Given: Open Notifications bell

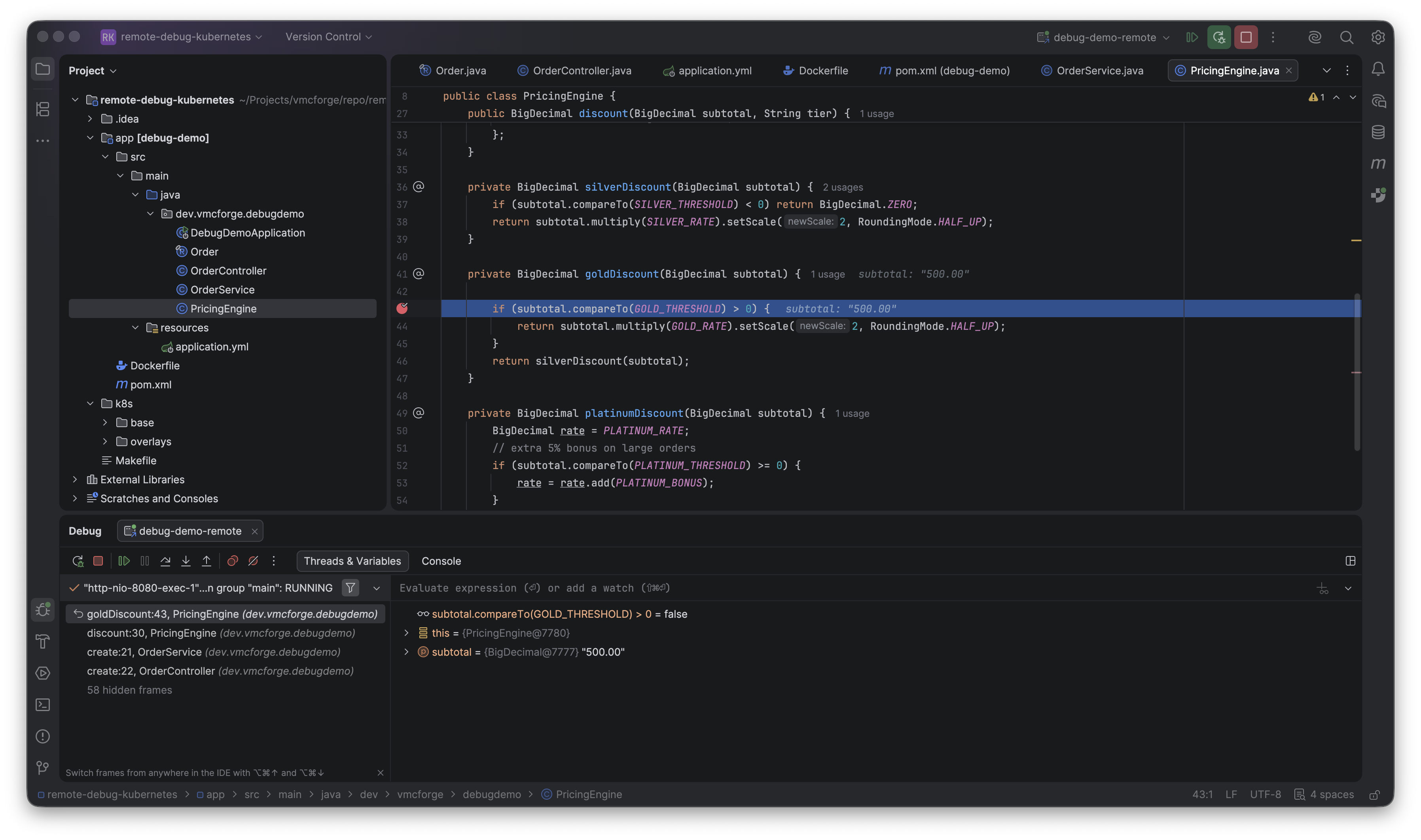Looking at the screenshot, I should coord(1378,69).
